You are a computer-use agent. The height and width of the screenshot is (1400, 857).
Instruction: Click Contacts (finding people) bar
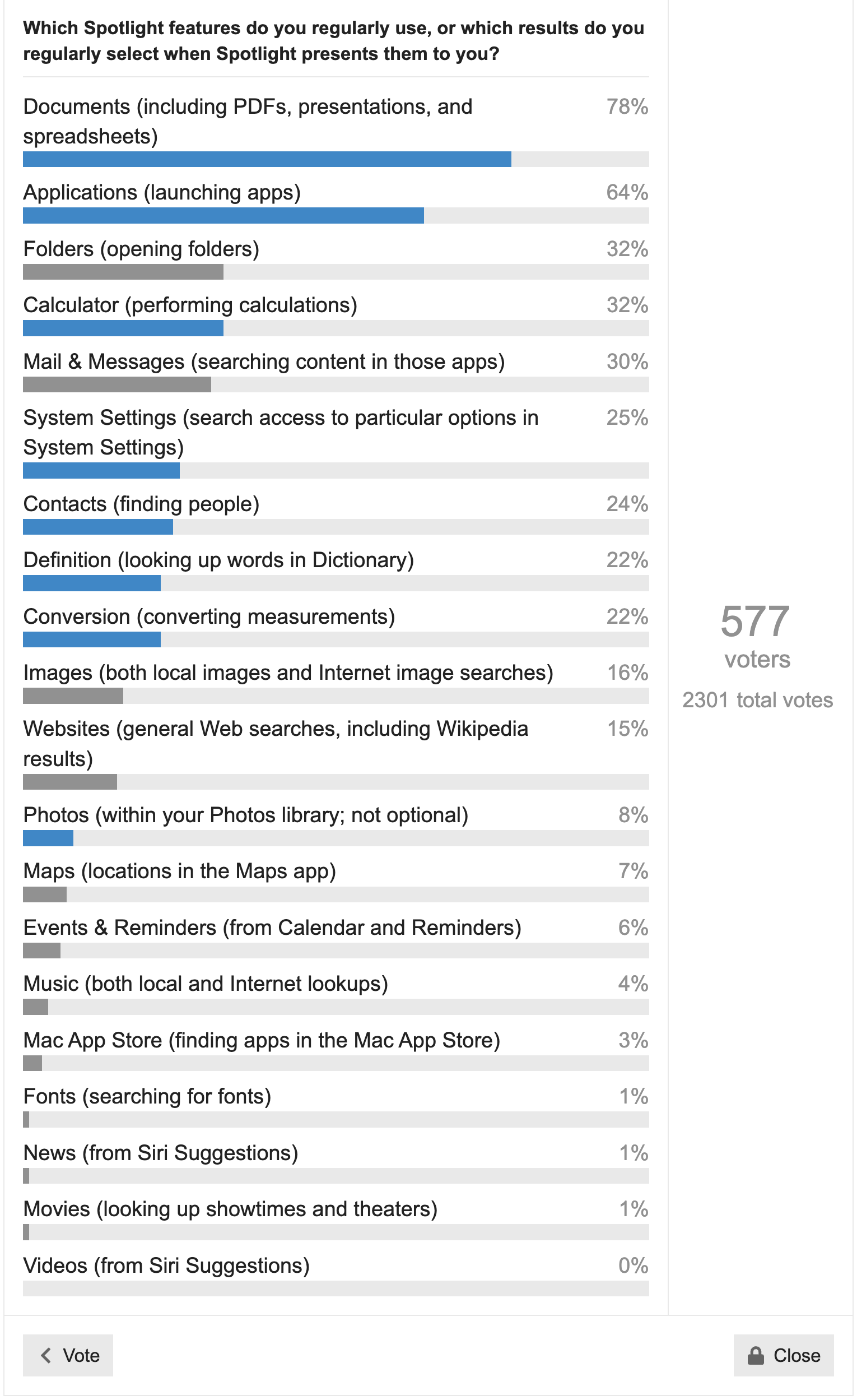click(336, 527)
